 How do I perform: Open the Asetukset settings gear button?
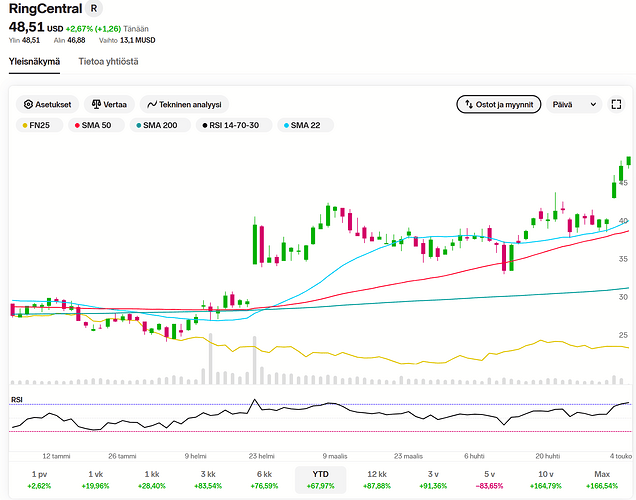pyautogui.click(x=47, y=105)
